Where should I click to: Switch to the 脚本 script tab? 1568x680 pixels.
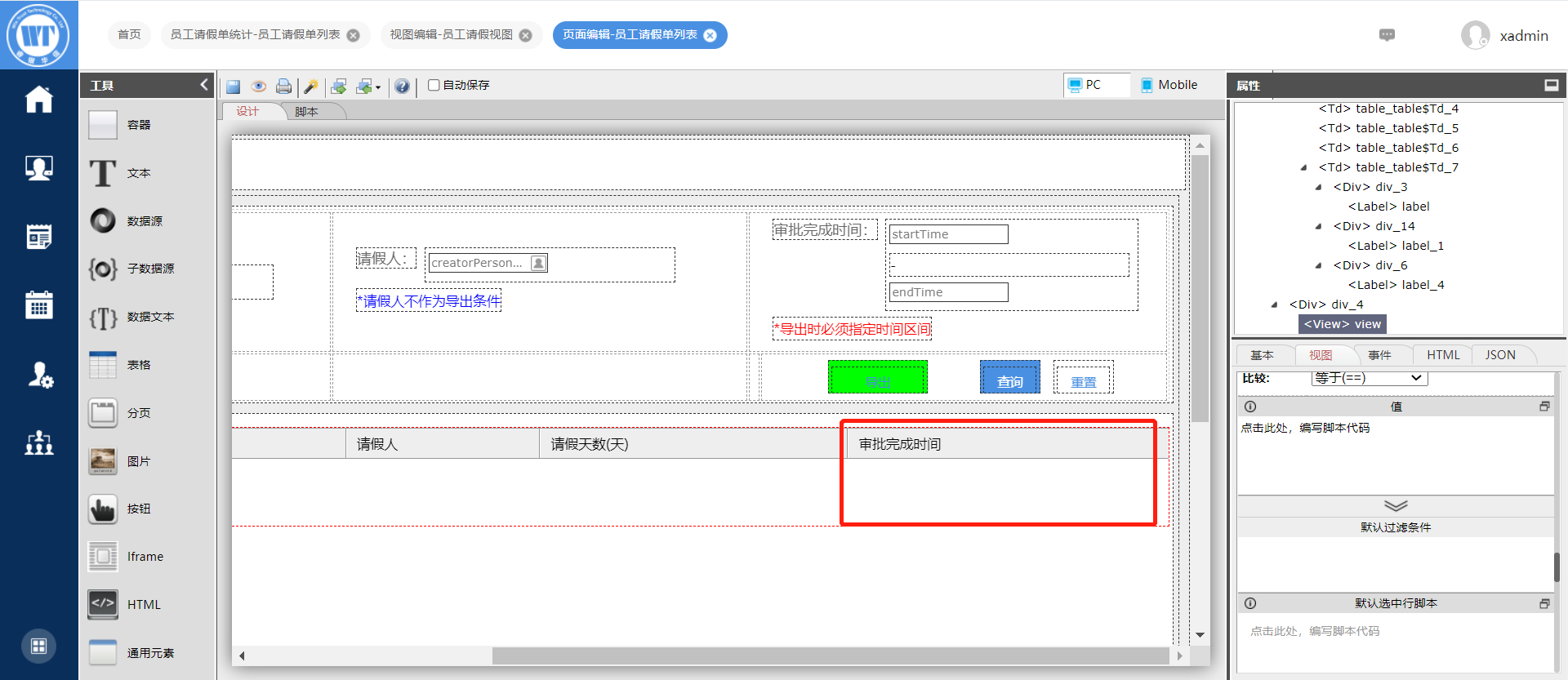point(307,112)
